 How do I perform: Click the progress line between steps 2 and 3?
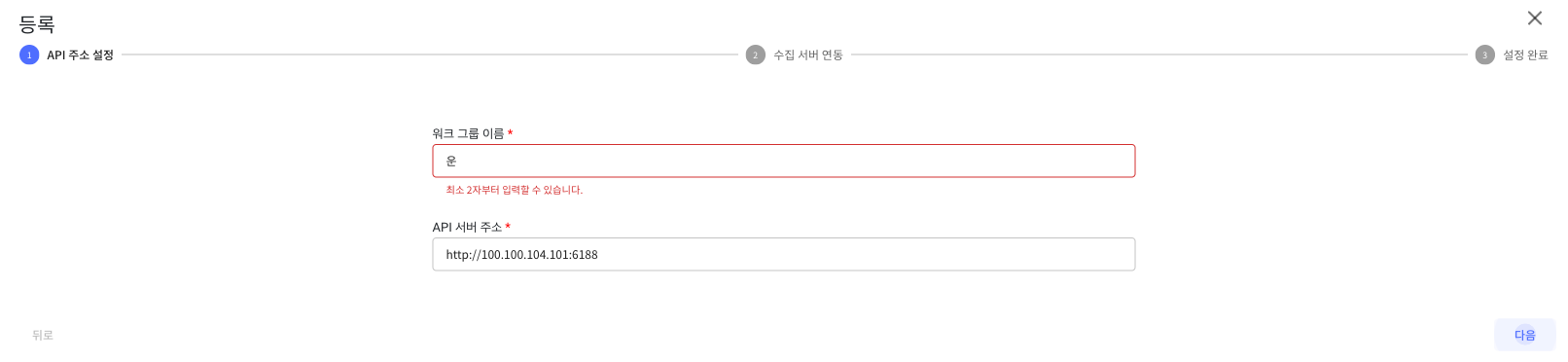(1158, 54)
